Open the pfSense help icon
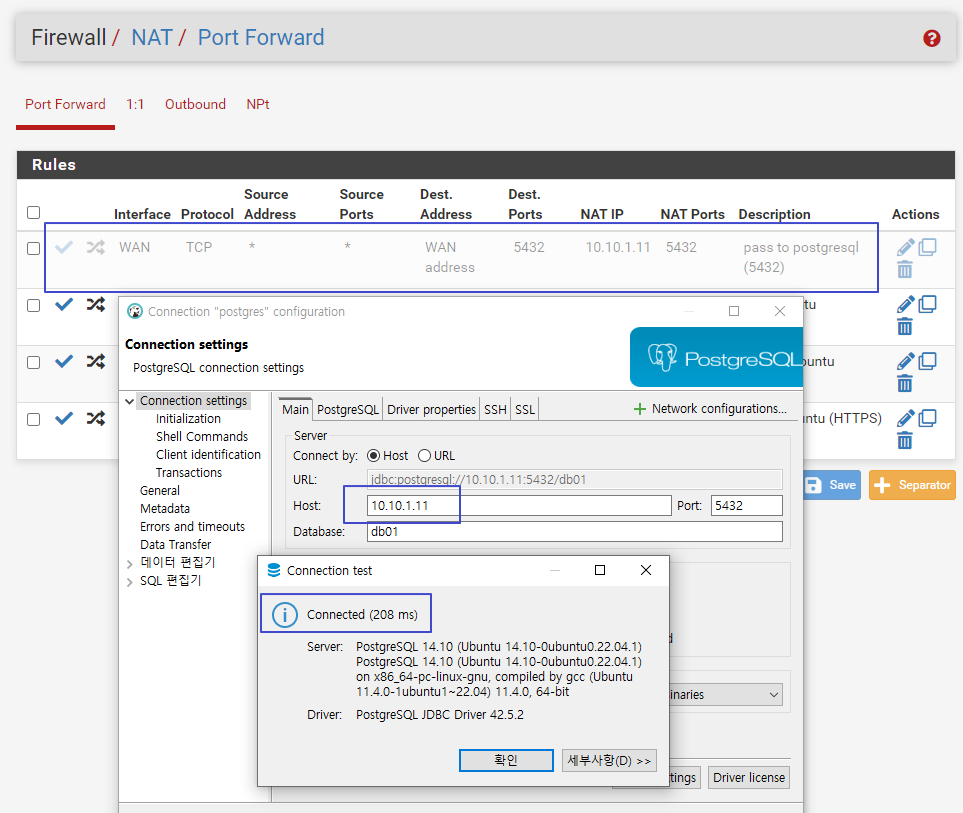Screen dimensions: 963x813 pyautogui.click(x=931, y=38)
